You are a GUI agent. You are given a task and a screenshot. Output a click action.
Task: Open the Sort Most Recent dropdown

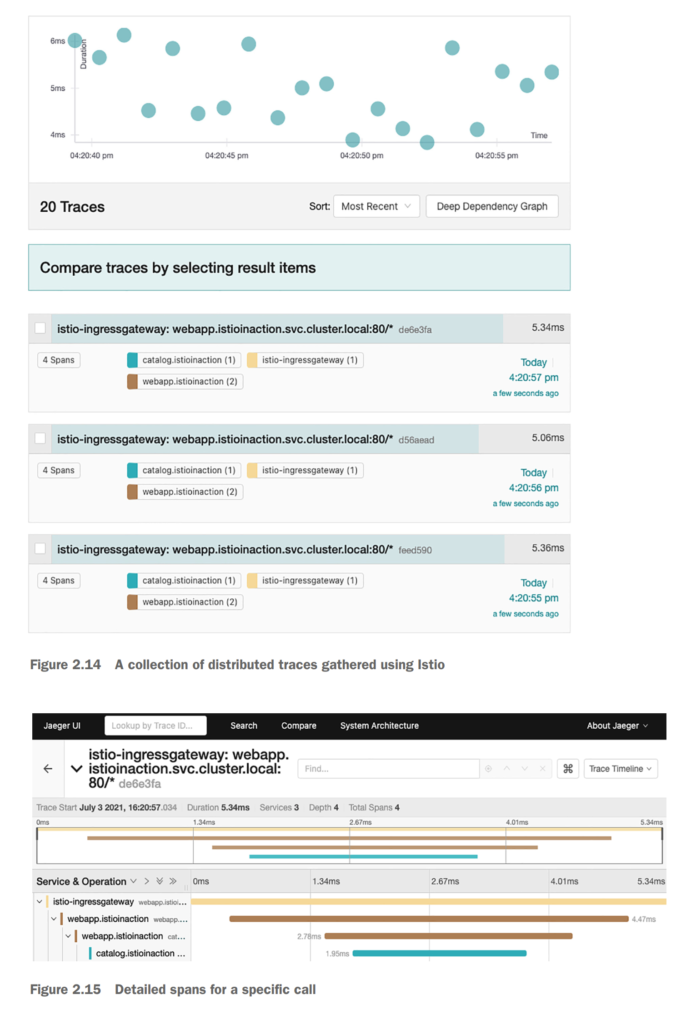[376, 207]
